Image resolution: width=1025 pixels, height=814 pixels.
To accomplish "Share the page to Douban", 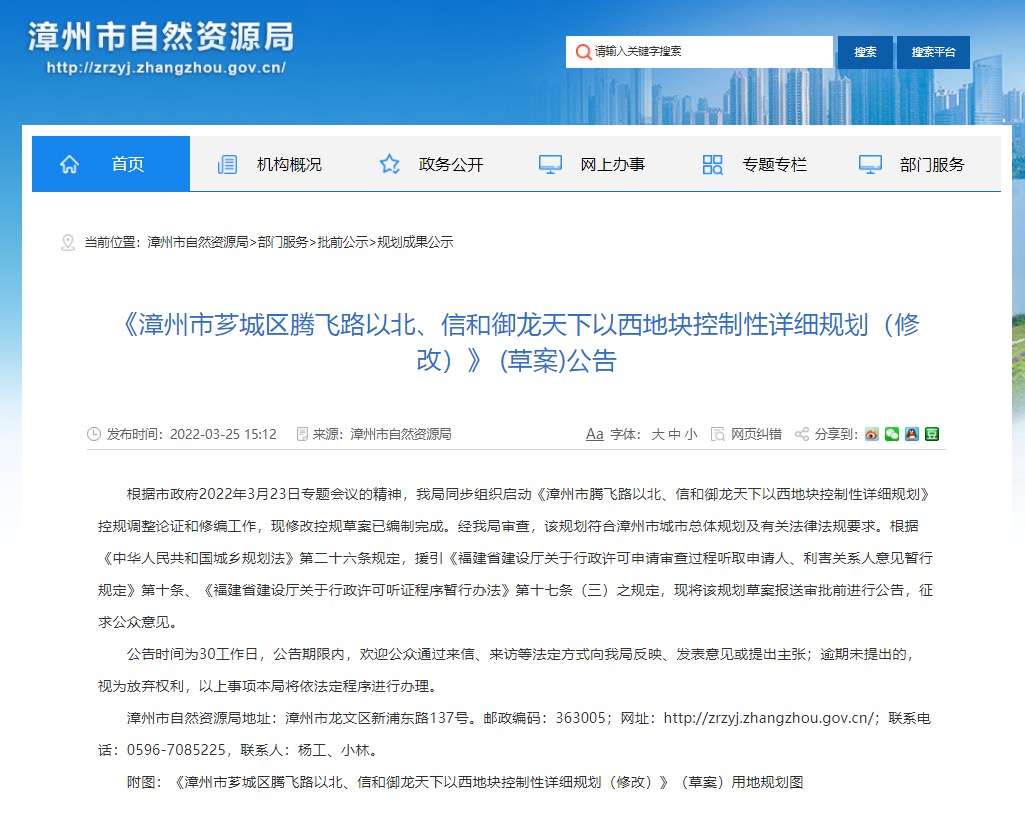I will point(931,433).
